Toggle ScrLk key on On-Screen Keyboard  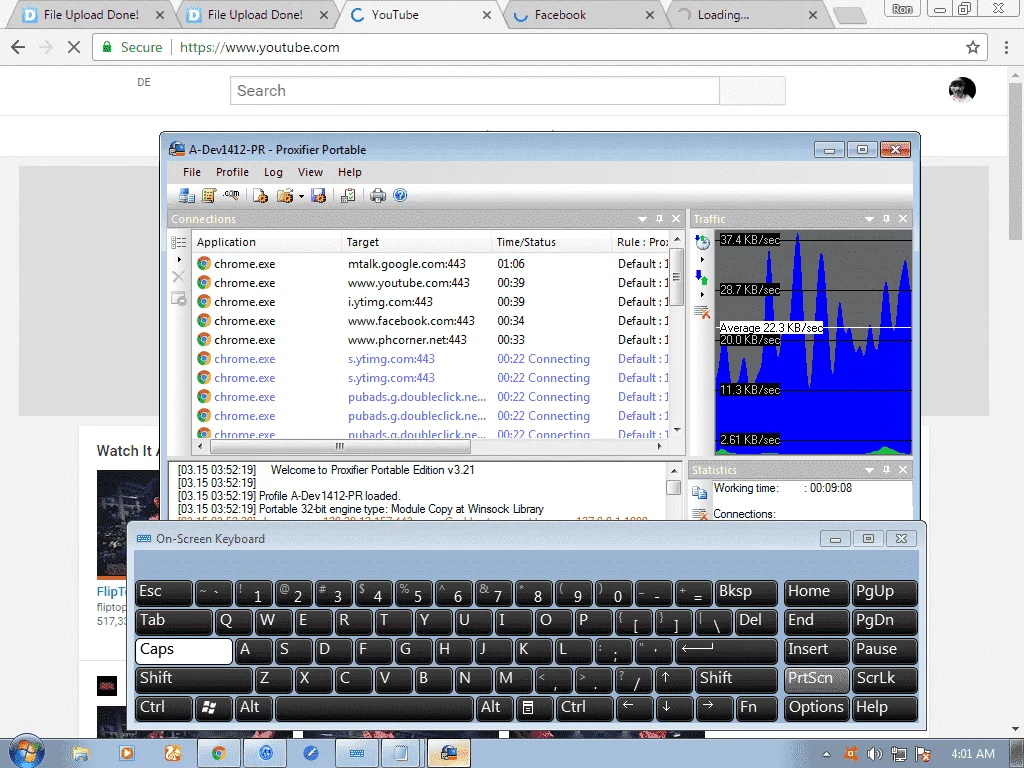point(884,679)
